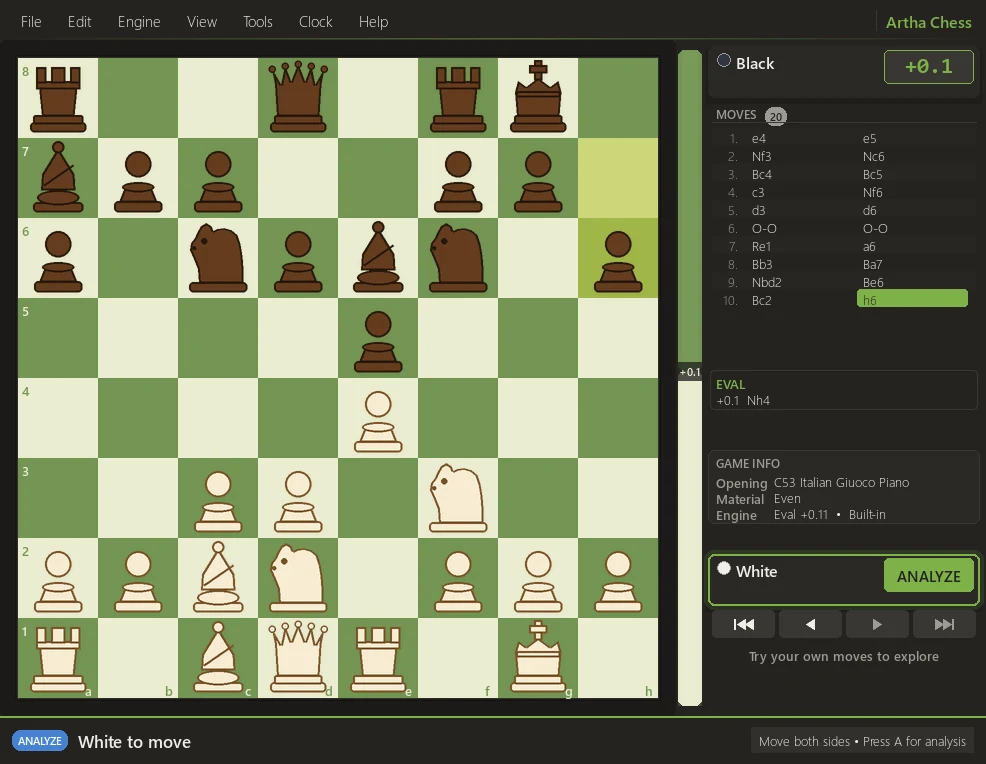Go to move 9. Nbd2
The width and height of the screenshot is (986, 764).
766,283
